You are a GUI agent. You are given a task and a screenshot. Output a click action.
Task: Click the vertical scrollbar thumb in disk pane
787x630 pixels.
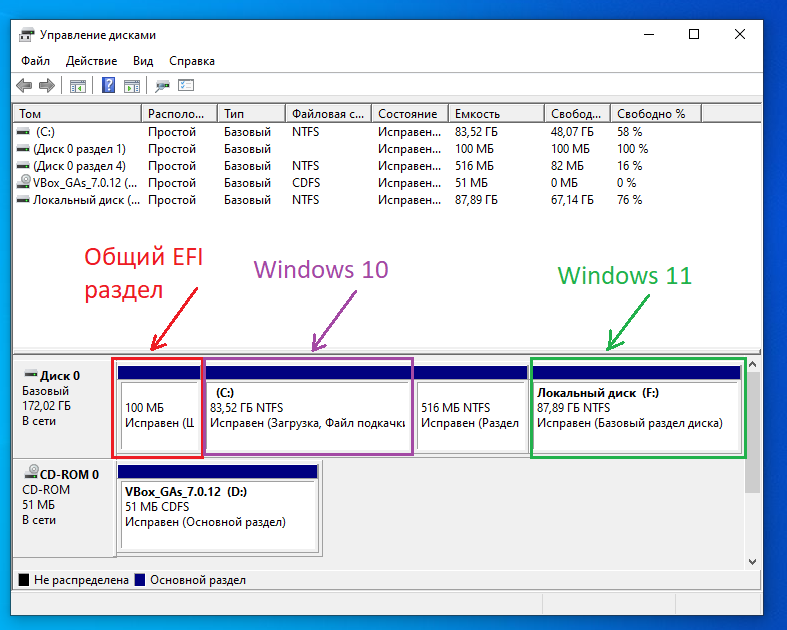click(x=752, y=433)
